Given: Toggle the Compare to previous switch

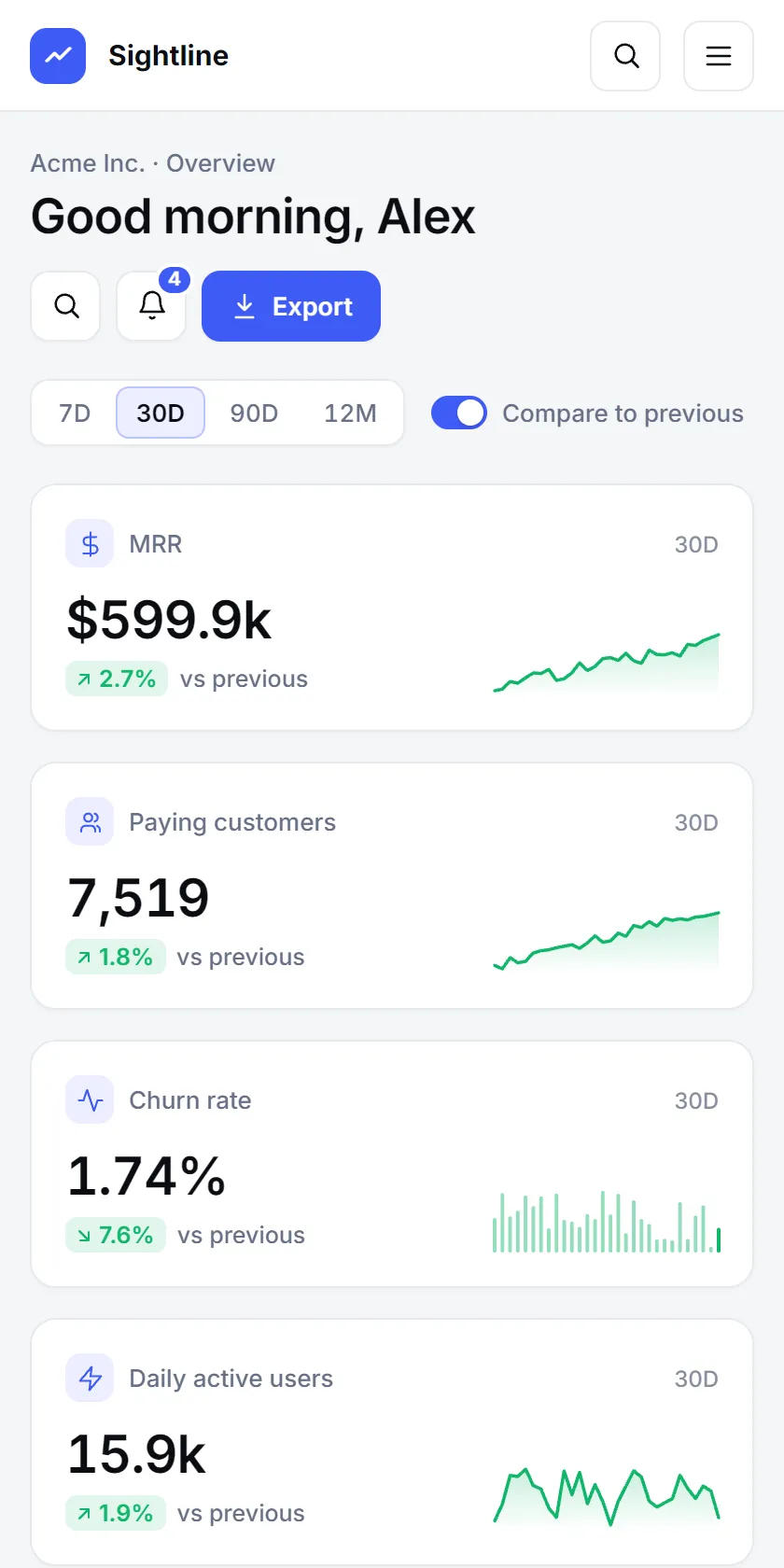Looking at the screenshot, I should pyautogui.click(x=459, y=413).
